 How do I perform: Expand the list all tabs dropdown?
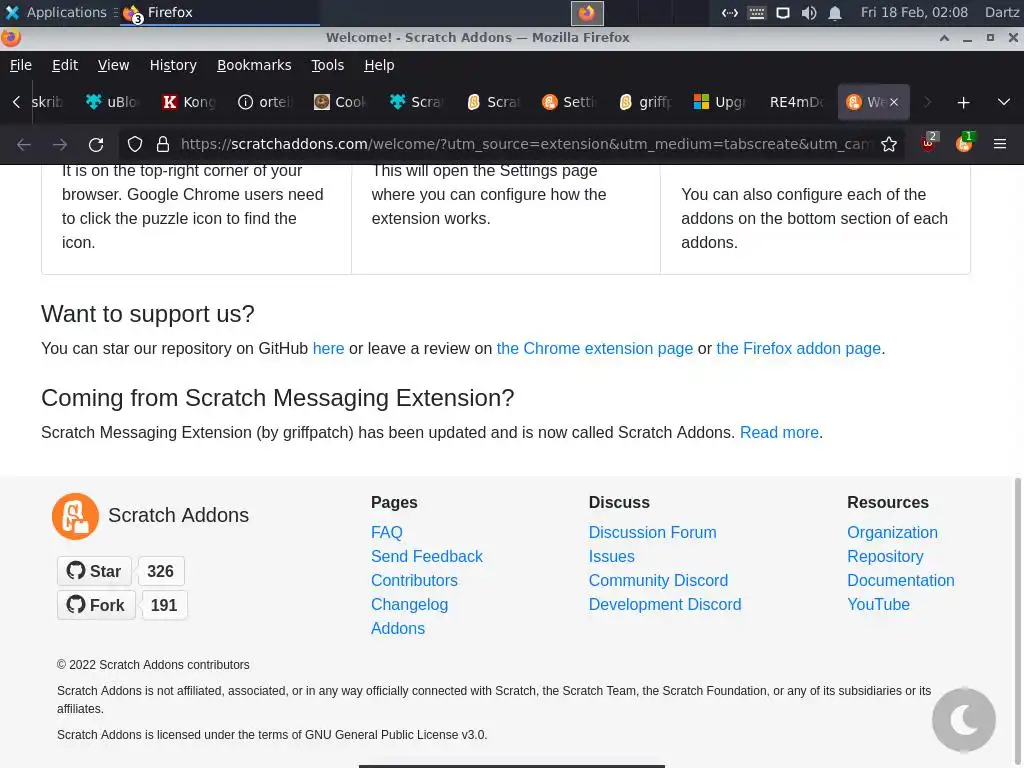tap(1004, 102)
